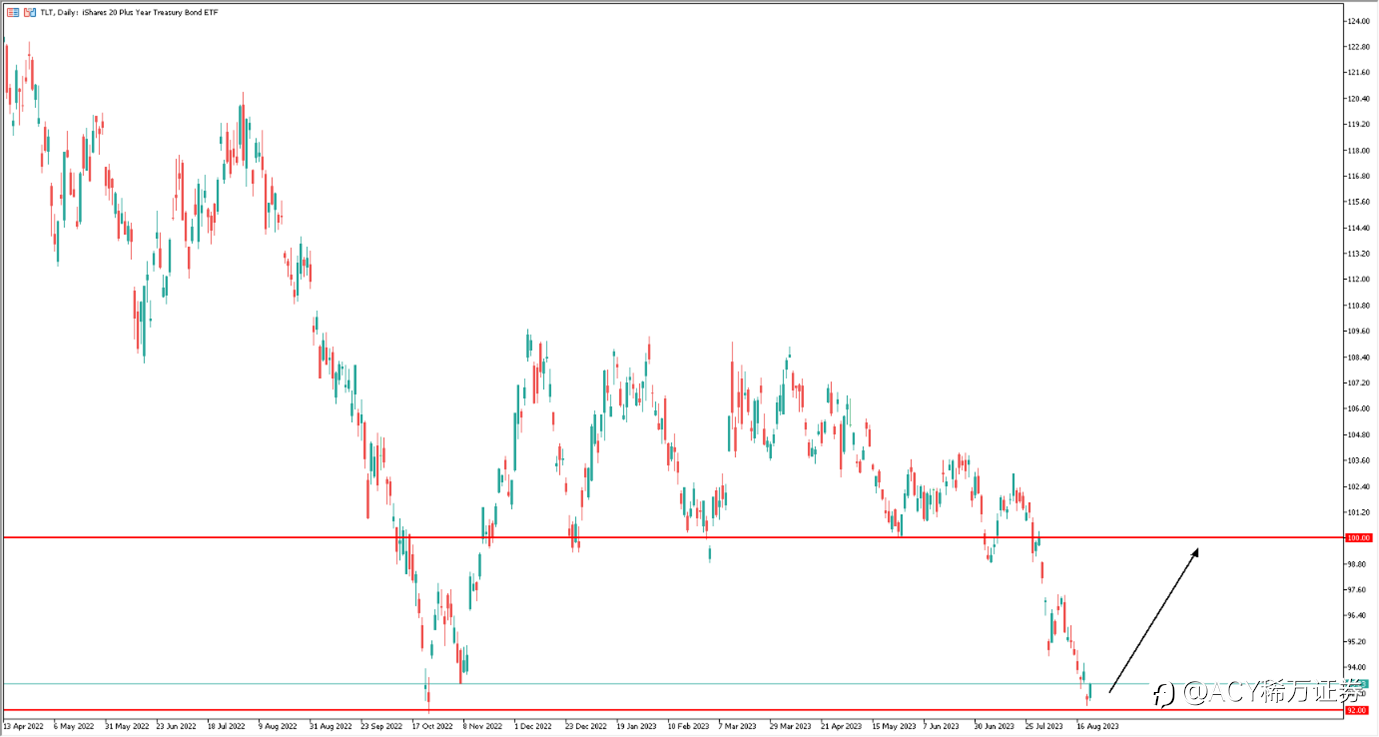The height and width of the screenshot is (737, 1379).
Task: Select the red horizontal line at the 92.00 level
Action: [672, 710]
